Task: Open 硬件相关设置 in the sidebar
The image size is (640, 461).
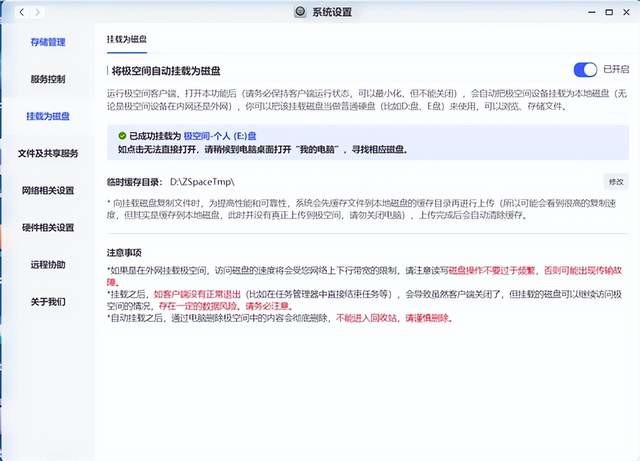Action: tap(48, 228)
